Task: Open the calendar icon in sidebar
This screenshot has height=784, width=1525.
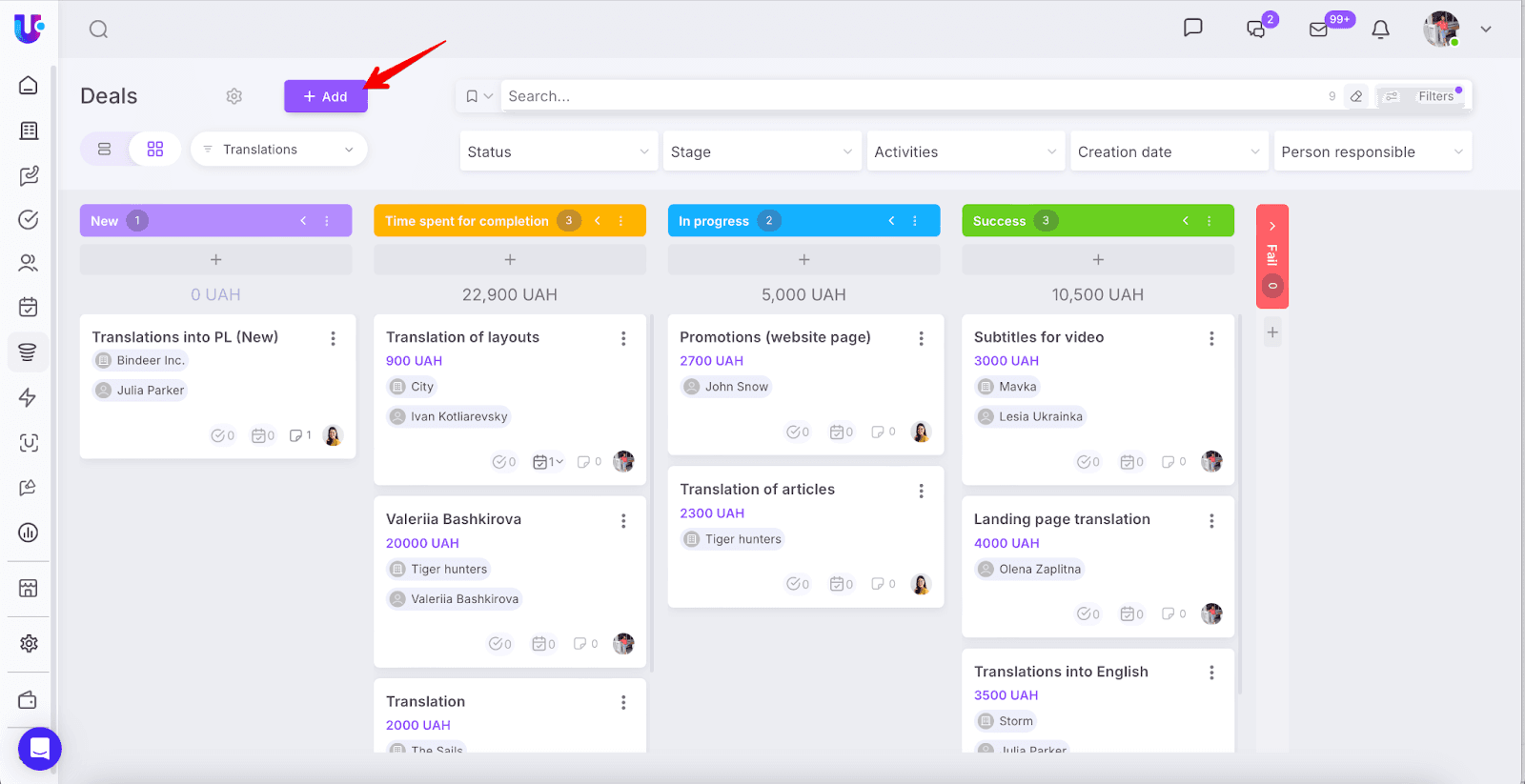Action: 29,307
